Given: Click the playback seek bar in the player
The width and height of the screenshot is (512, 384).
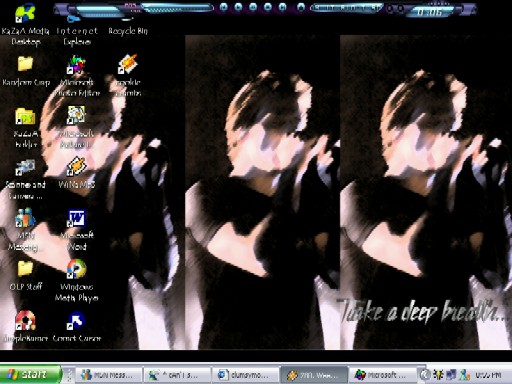Looking at the screenshot, I should [177, 8].
